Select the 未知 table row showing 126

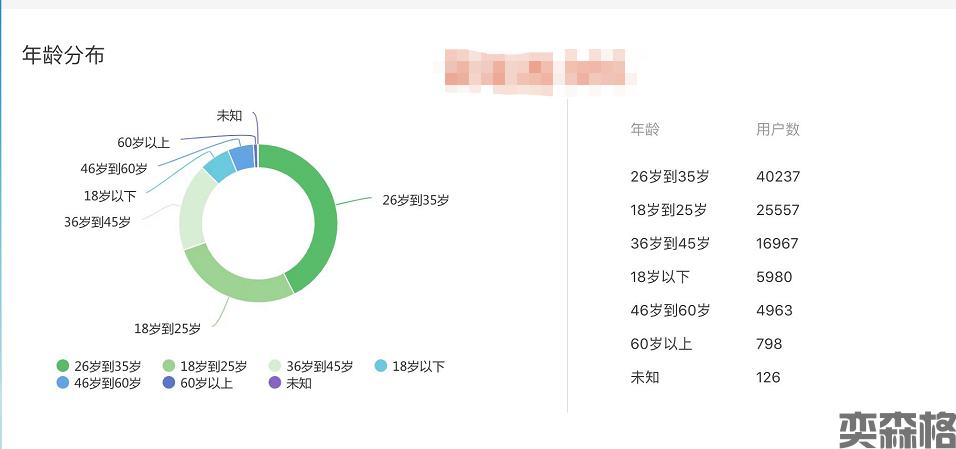point(715,377)
